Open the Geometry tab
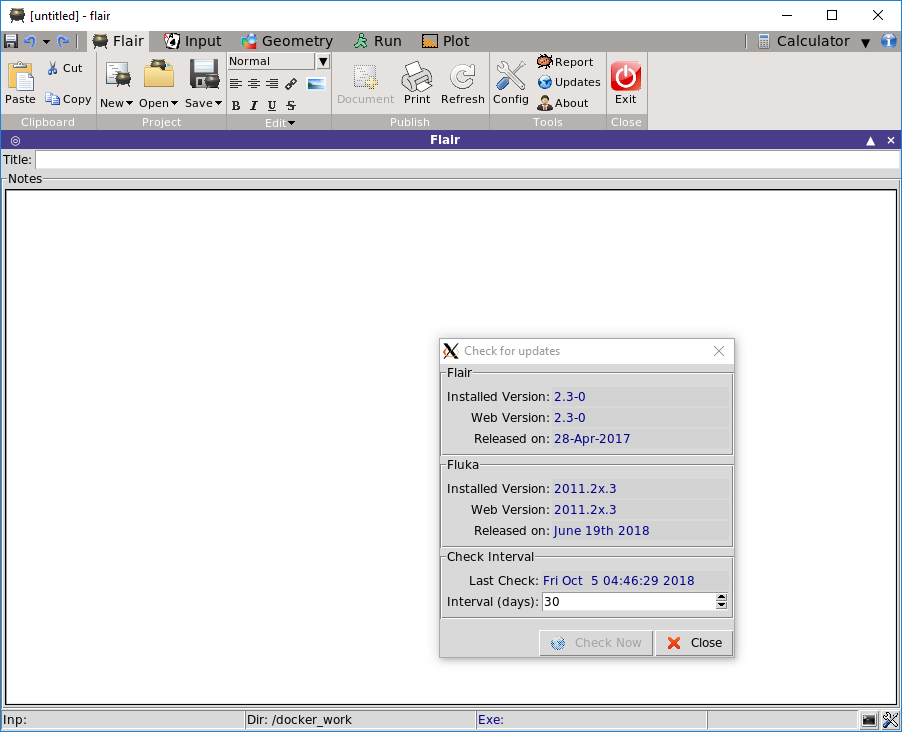 pos(286,41)
